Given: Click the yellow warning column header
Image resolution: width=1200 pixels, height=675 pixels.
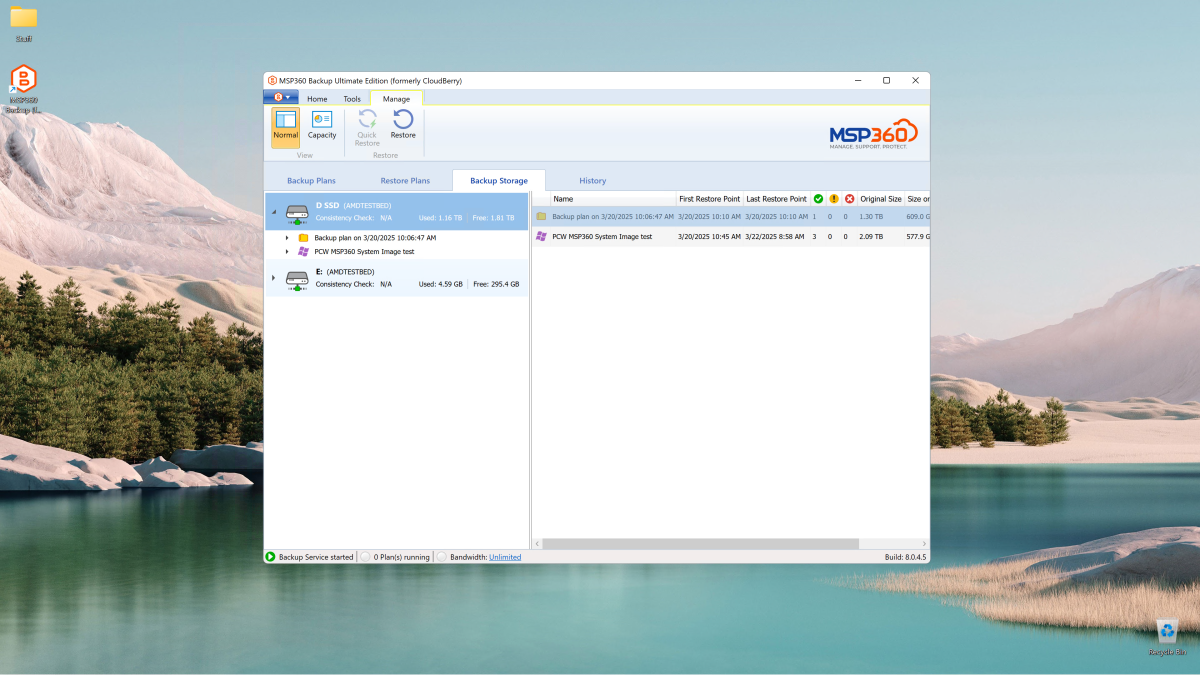Looking at the screenshot, I should [x=834, y=199].
